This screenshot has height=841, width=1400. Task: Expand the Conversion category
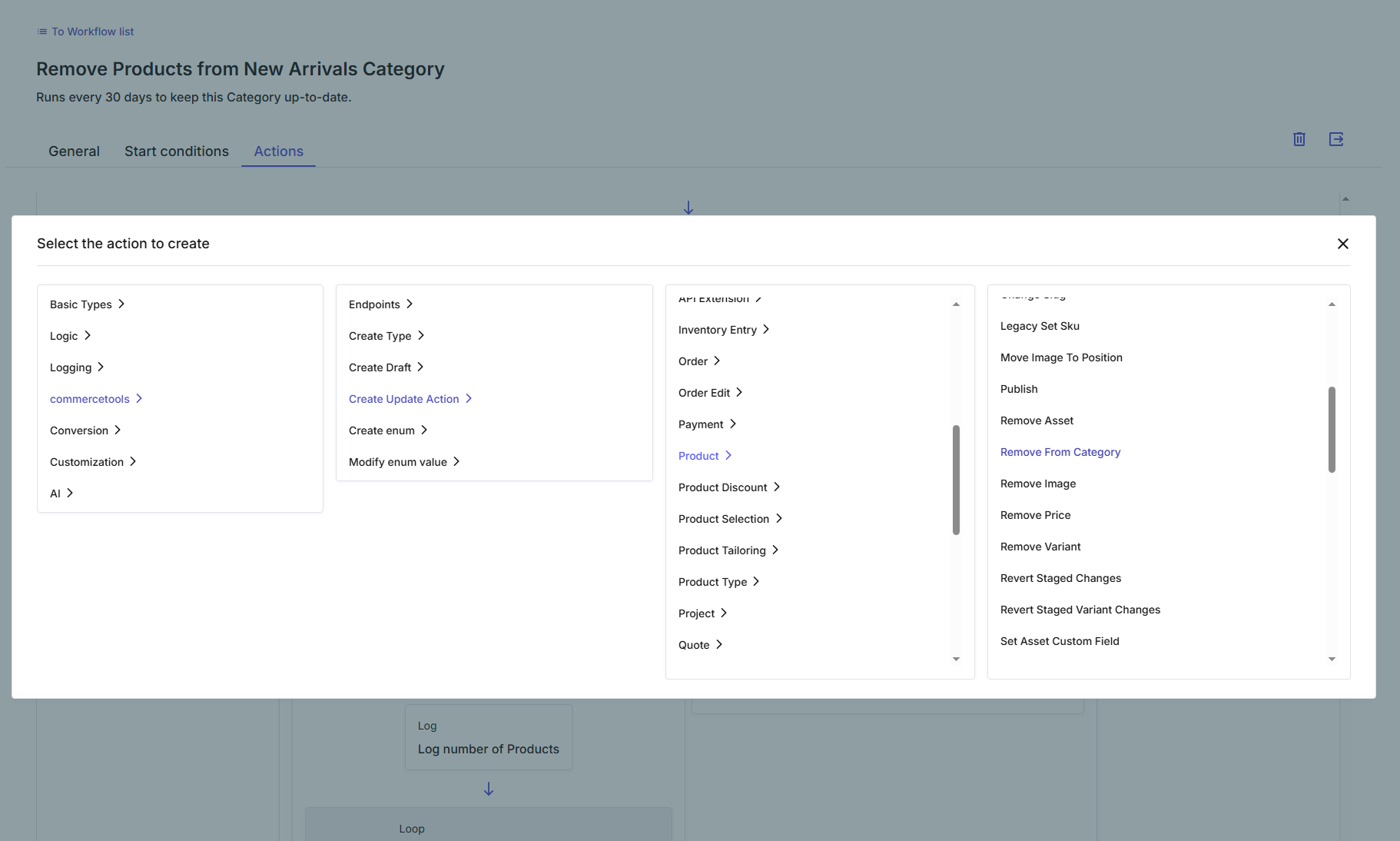click(79, 430)
